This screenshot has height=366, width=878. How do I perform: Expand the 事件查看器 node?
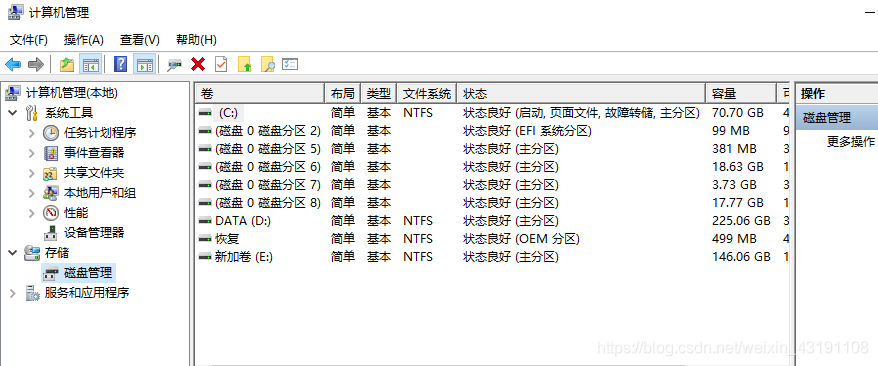pyautogui.click(x=32, y=153)
